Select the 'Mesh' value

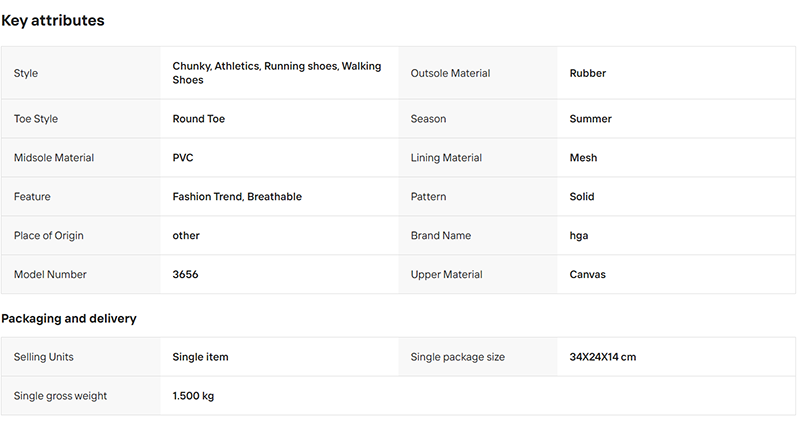[x=583, y=158]
